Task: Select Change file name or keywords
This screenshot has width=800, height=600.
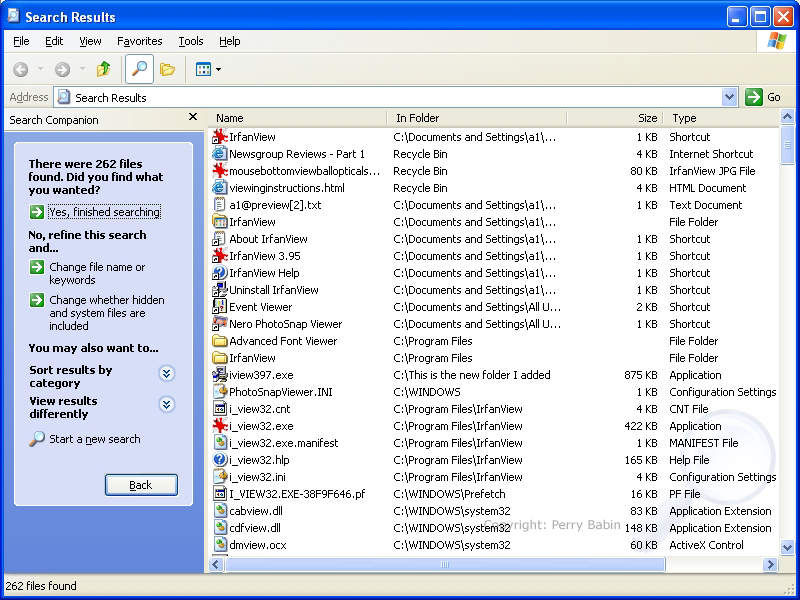Action: click(x=97, y=273)
